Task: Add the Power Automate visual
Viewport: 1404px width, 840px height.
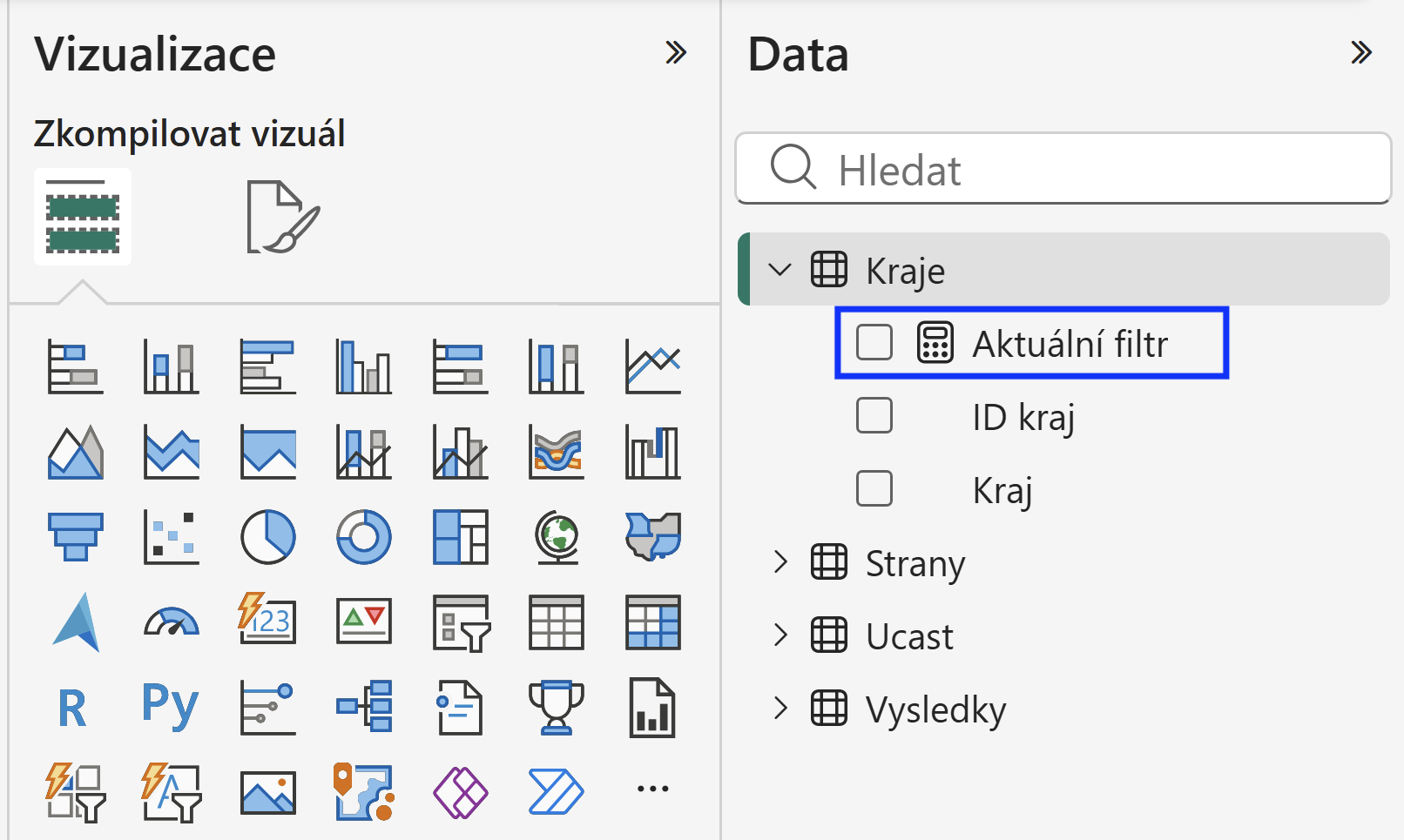Action: [557, 791]
